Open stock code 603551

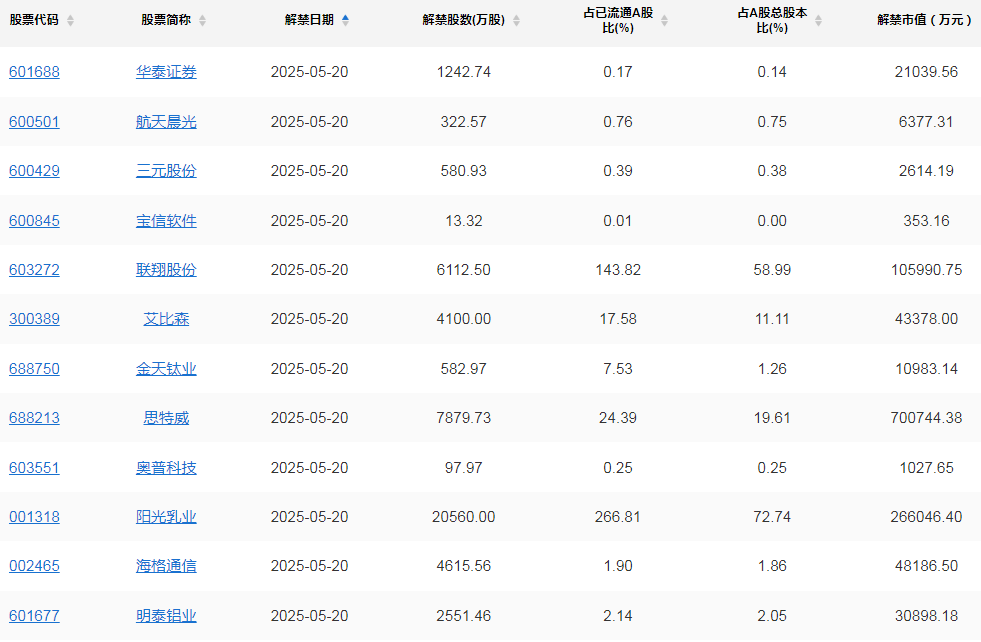pyautogui.click(x=34, y=467)
